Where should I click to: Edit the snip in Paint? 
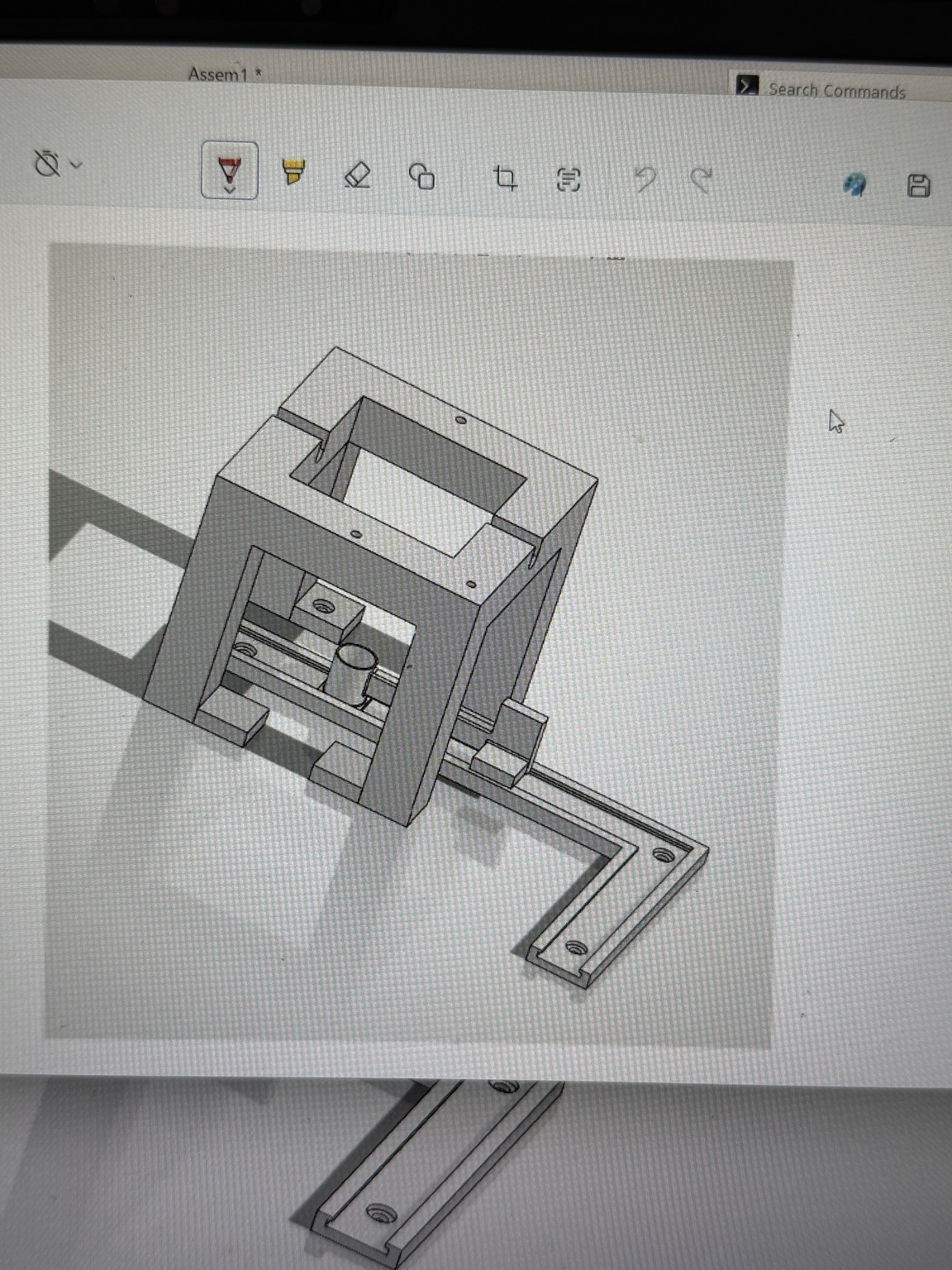pos(855,185)
